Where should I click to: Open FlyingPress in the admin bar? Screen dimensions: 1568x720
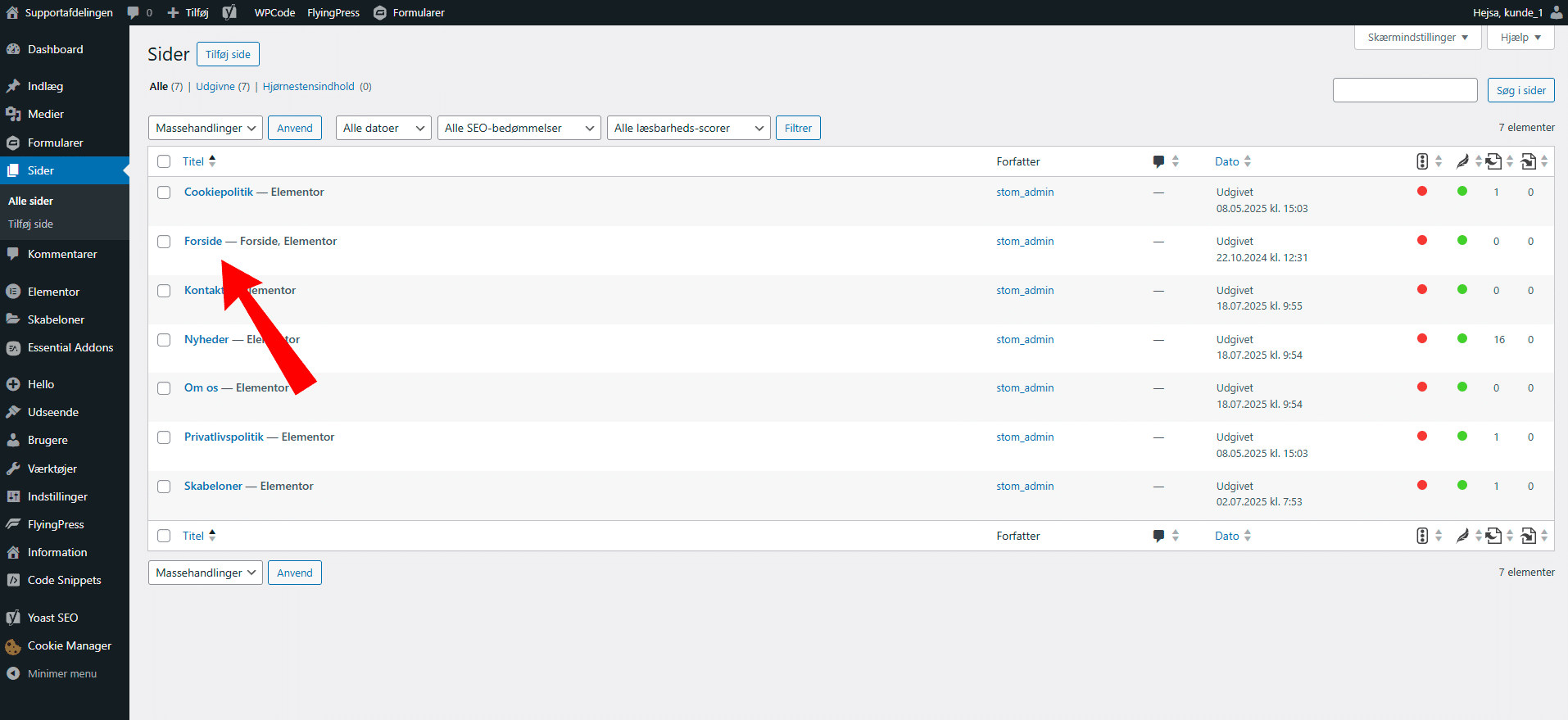tap(333, 12)
